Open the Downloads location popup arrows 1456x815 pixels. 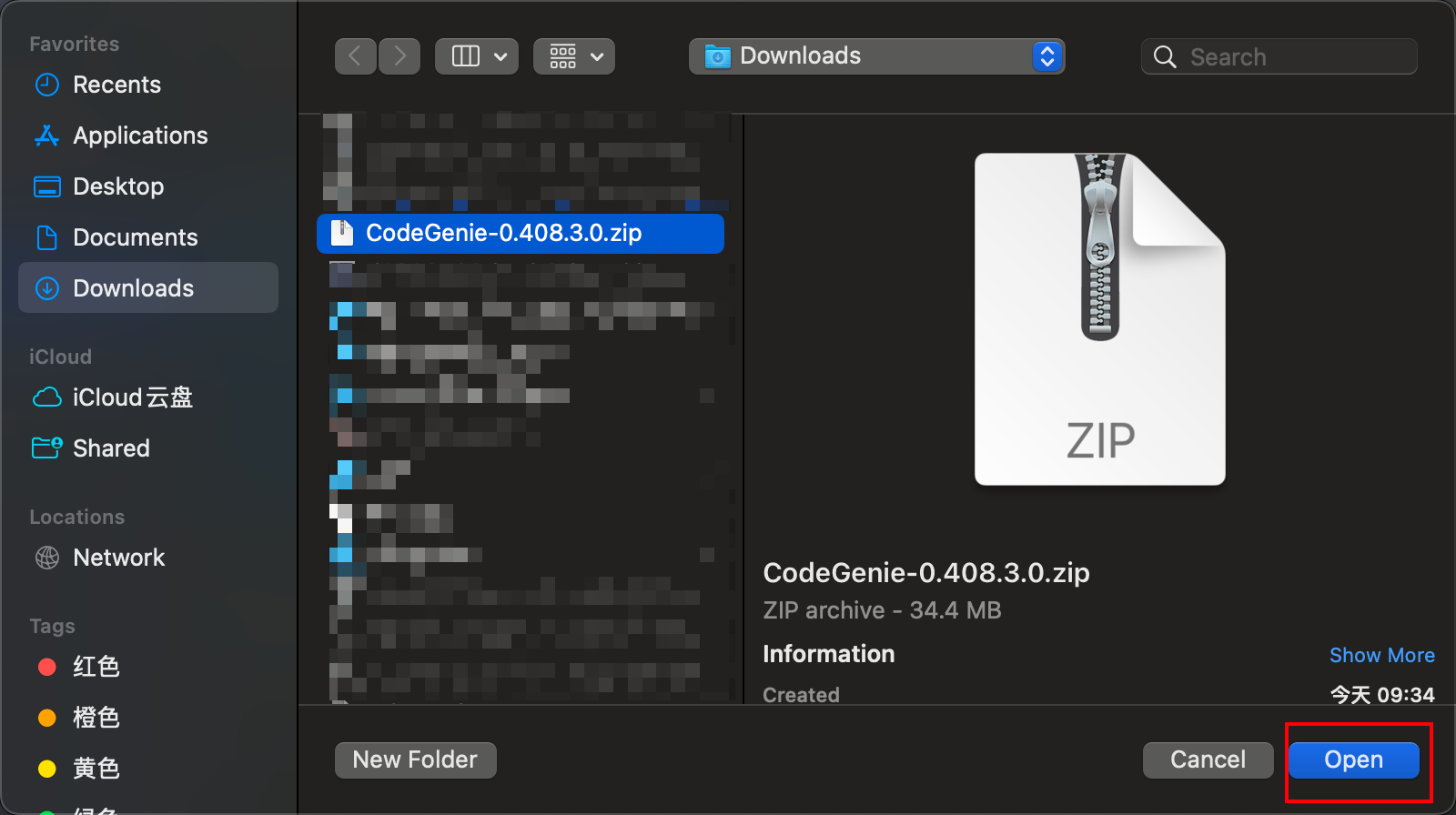coord(1047,56)
